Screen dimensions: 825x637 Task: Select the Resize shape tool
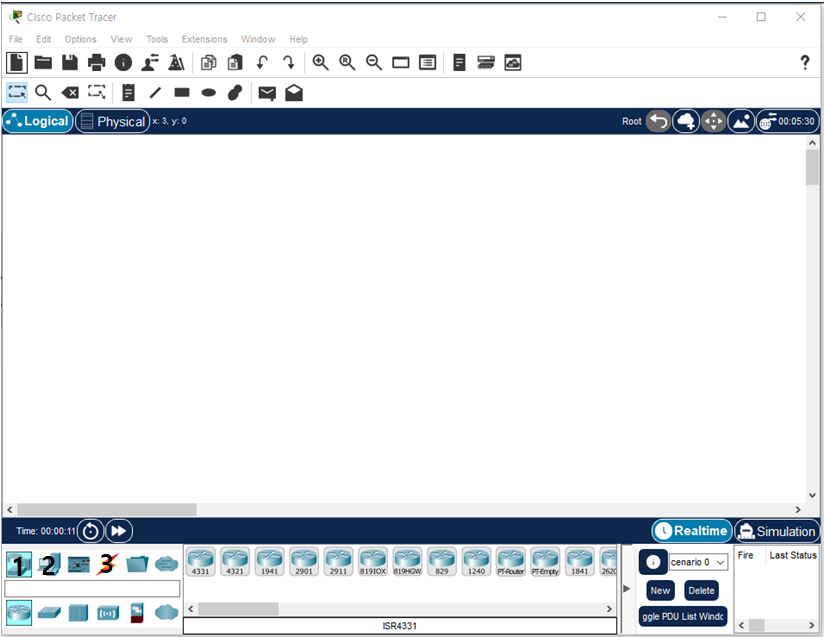click(97, 93)
